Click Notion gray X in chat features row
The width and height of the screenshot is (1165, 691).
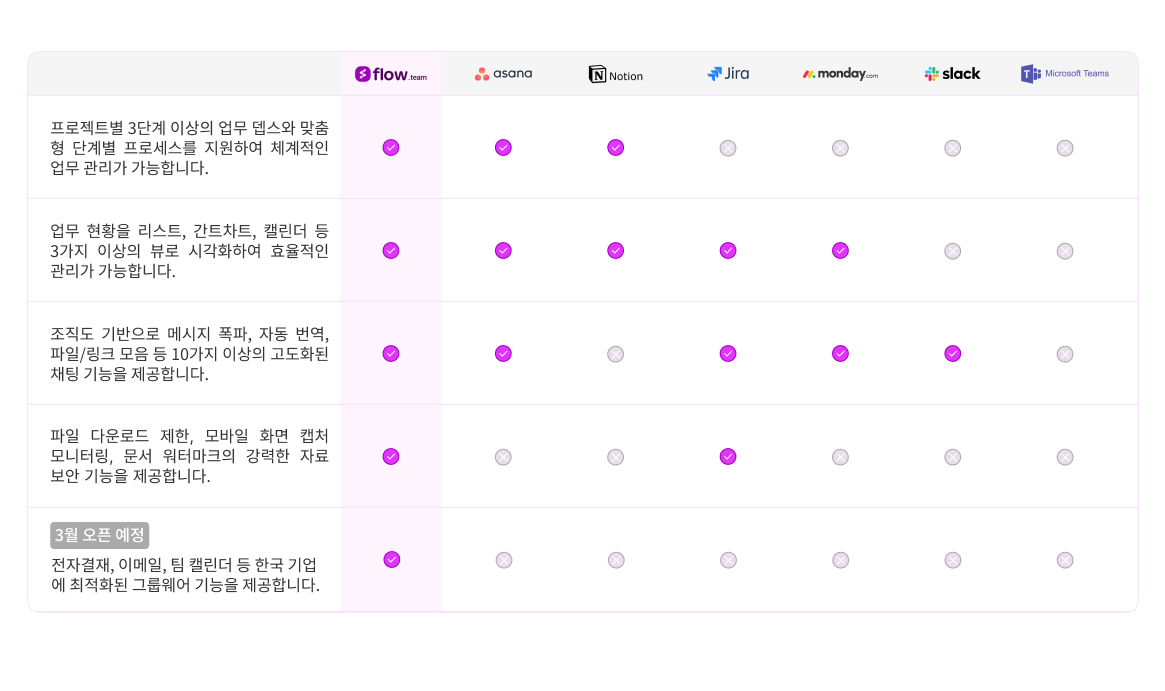point(615,354)
